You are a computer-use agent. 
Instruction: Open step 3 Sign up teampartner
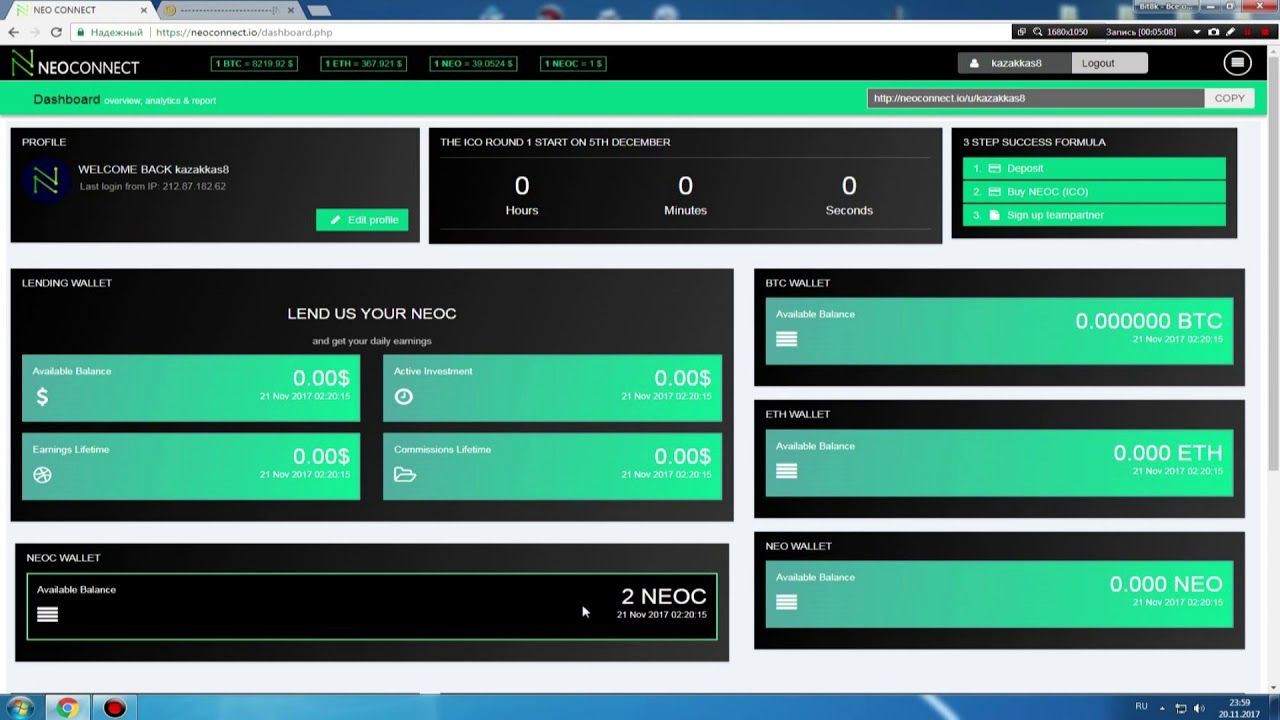pyautogui.click(x=1094, y=215)
